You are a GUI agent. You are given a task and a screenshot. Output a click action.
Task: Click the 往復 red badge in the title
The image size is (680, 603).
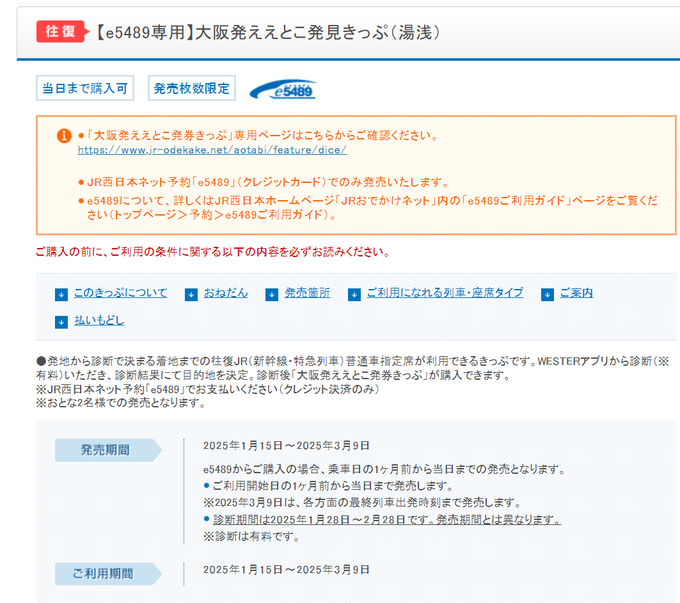62,31
